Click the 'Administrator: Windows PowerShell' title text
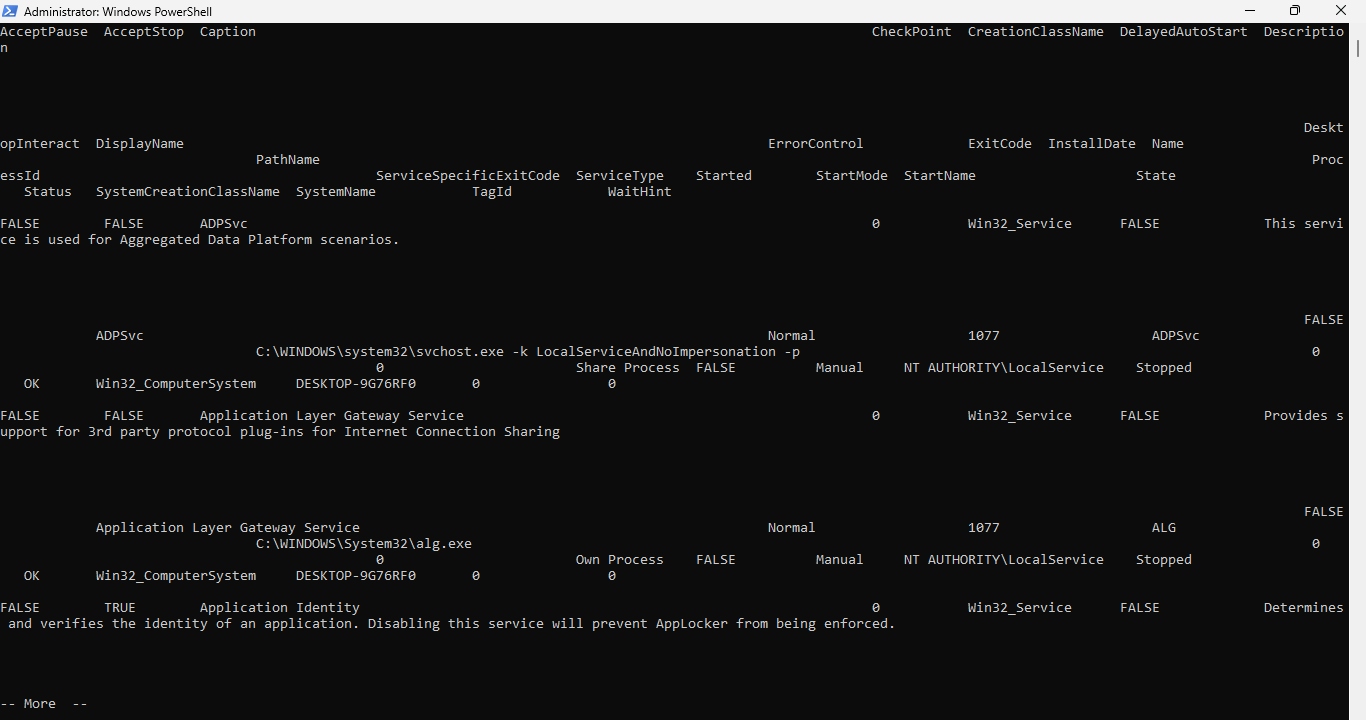 [x=117, y=12]
